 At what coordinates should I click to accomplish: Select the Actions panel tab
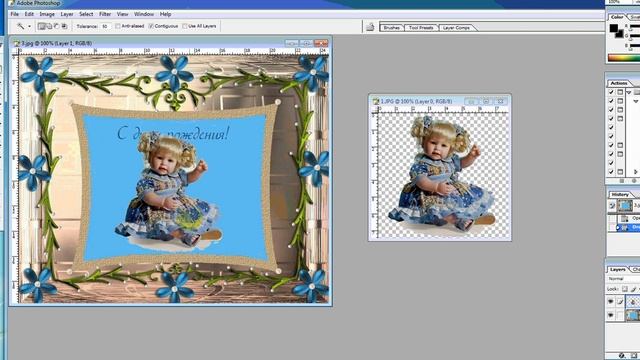coord(619,83)
